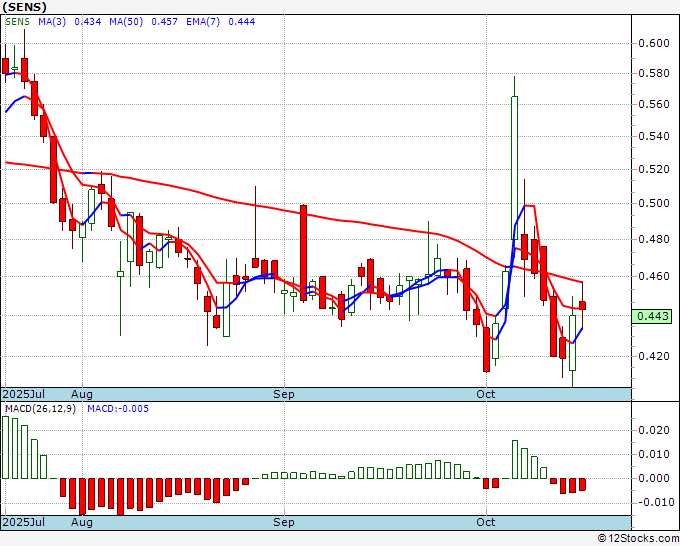Click the Sep label on MACD axis
The width and height of the screenshot is (680, 546).
pyautogui.click(x=284, y=522)
